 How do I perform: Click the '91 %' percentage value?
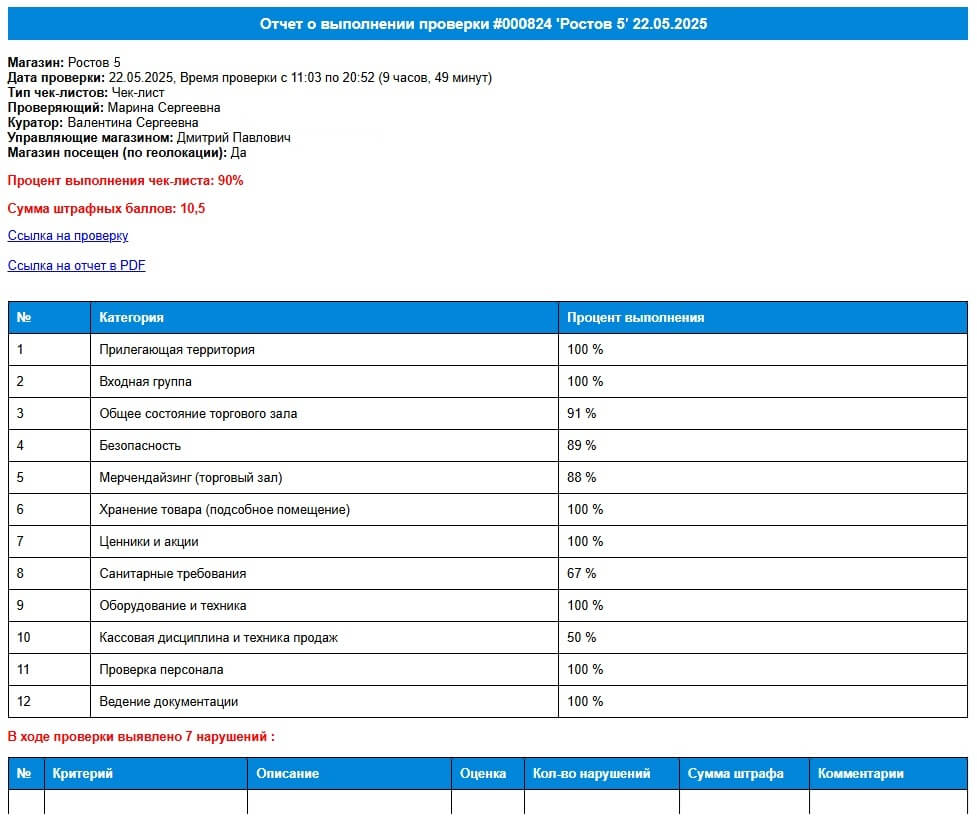pyautogui.click(x=581, y=413)
